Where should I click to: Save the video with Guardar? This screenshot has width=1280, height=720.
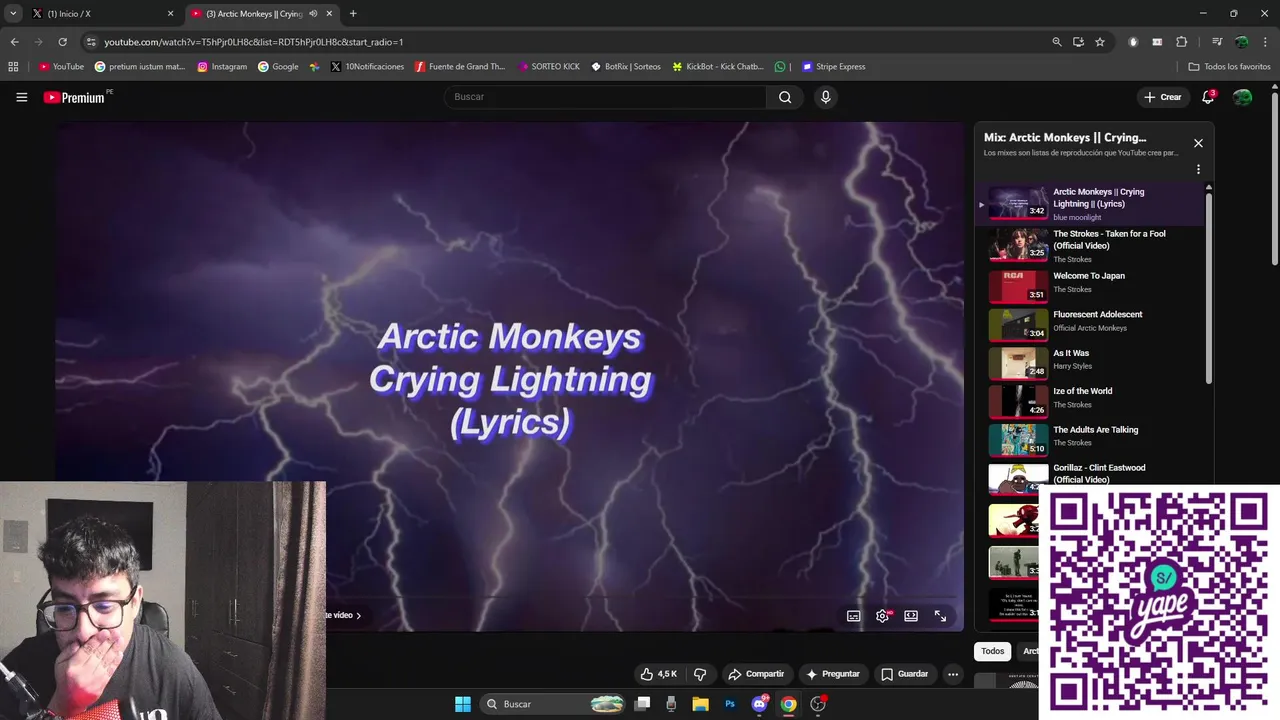coord(904,674)
